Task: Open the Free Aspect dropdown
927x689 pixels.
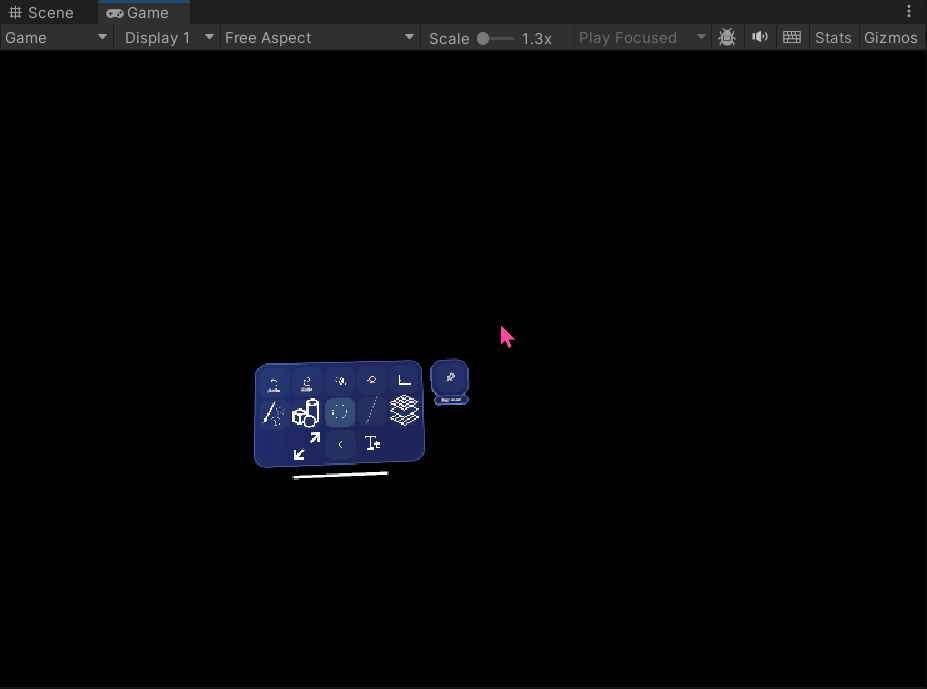Action: coord(319,38)
